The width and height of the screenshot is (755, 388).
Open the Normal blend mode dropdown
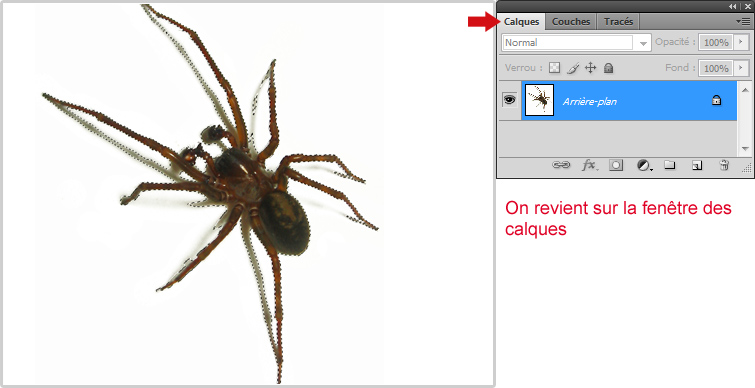576,42
